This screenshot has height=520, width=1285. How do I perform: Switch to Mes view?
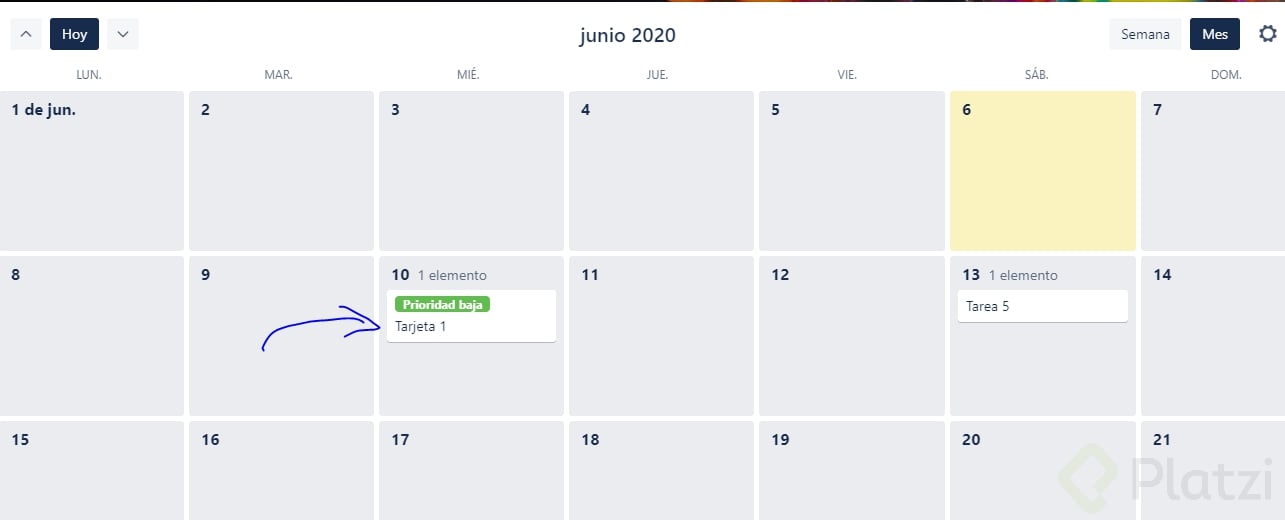[1215, 34]
